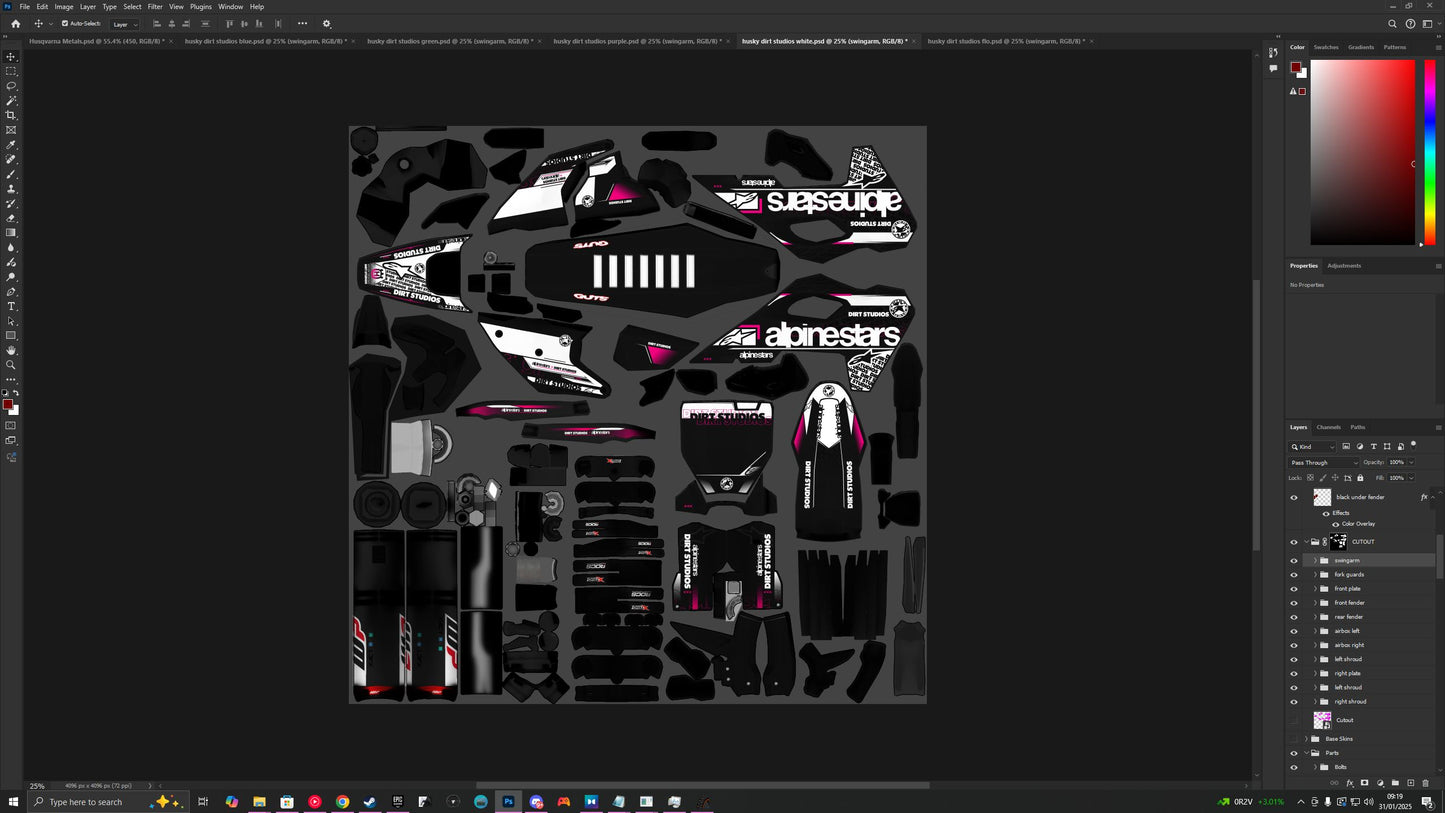Screen dimensions: 1445x813
Task: Click Create new group folder icon
Action: [1395, 783]
